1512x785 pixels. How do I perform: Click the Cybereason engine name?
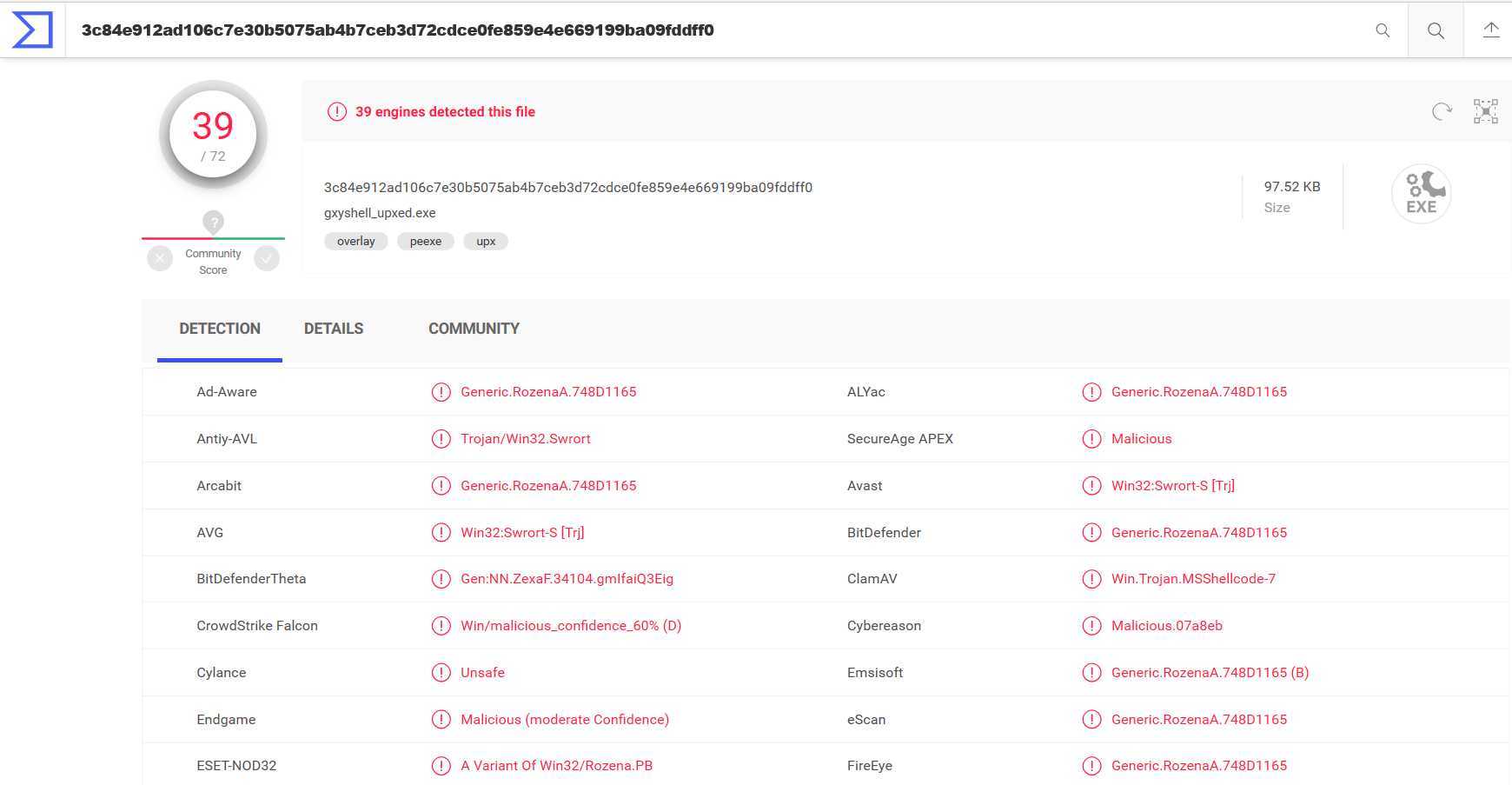click(884, 626)
